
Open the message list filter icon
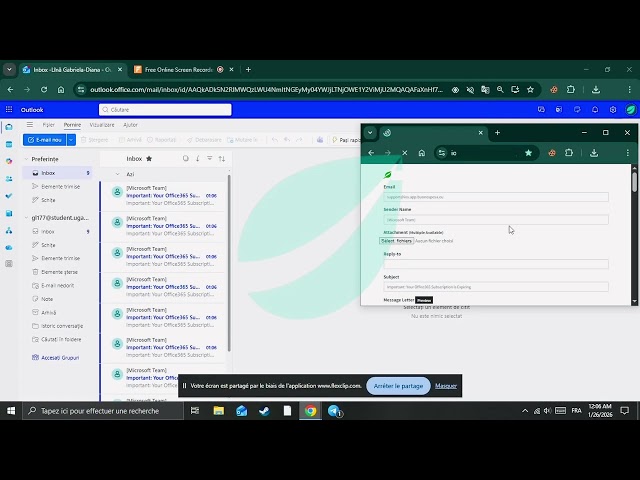[x=209, y=158]
